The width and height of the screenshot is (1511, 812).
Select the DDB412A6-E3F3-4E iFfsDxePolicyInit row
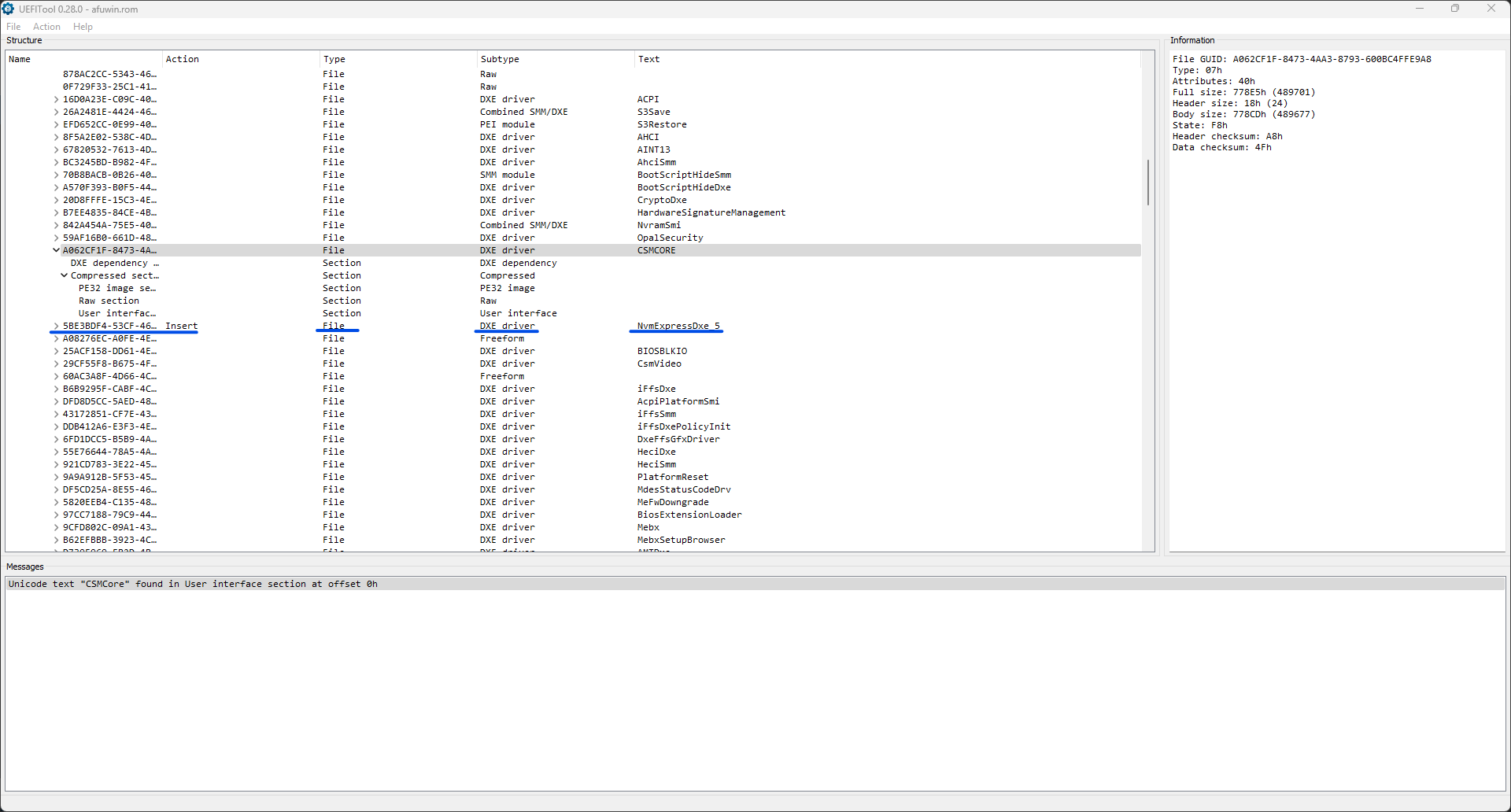pyautogui.click(x=573, y=426)
